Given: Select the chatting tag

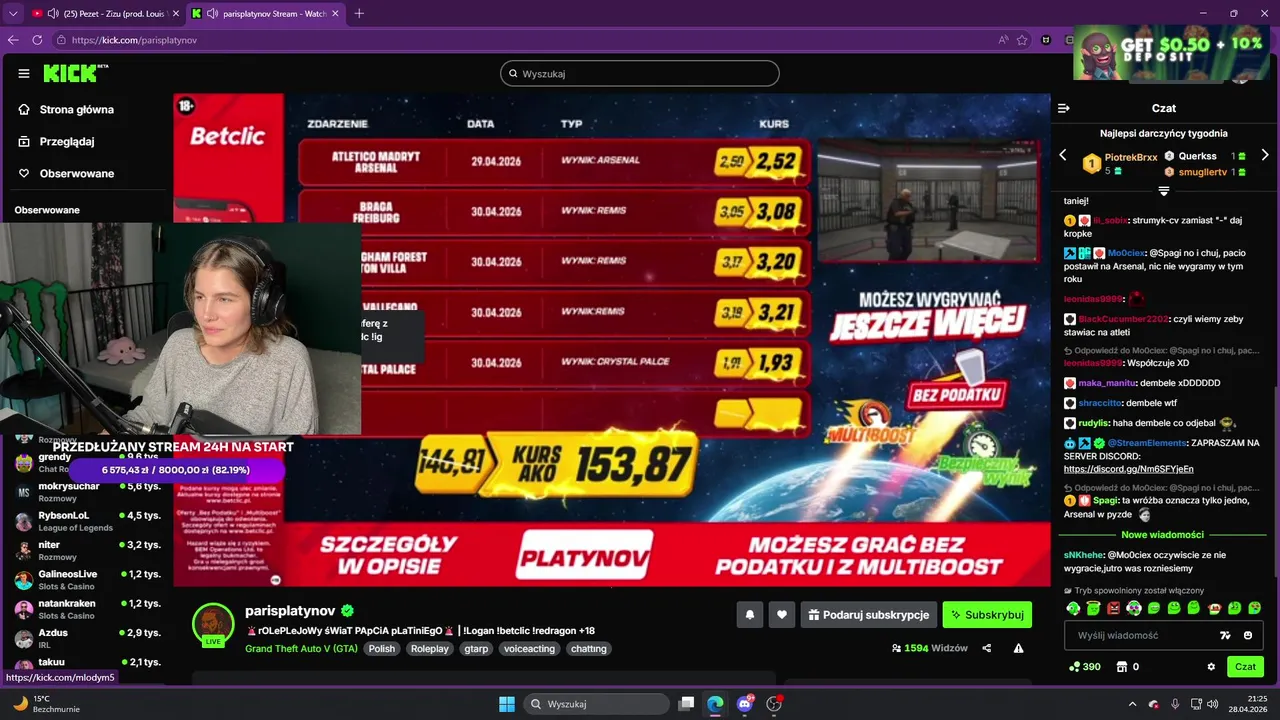Looking at the screenshot, I should [x=588, y=648].
